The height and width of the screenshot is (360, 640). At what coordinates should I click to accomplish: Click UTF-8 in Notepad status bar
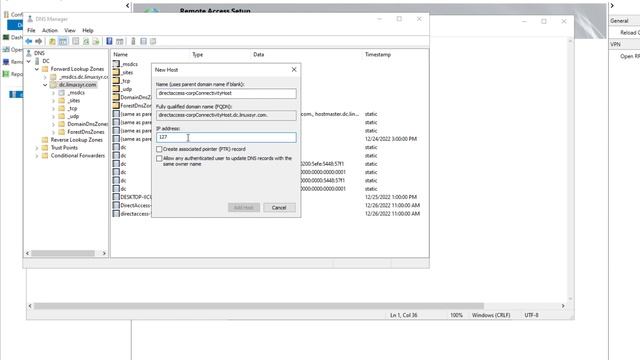pyautogui.click(x=531, y=315)
